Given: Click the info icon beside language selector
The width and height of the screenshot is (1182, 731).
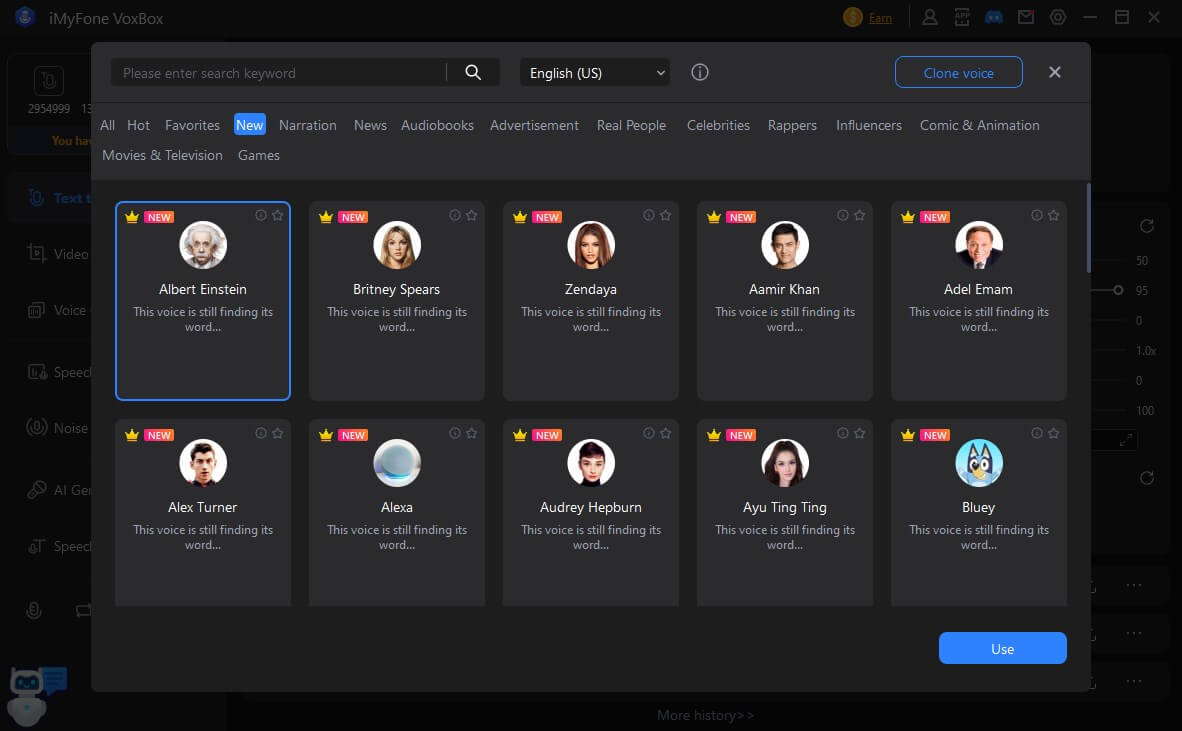Looking at the screenshot, I should [x=700, y=73].
